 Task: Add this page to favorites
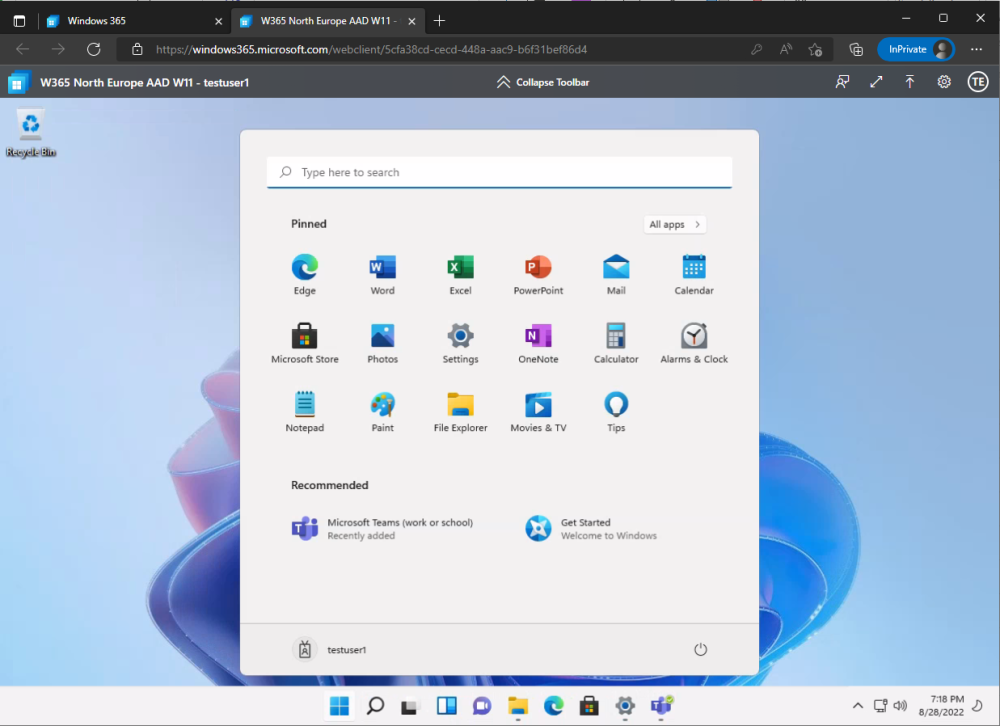pos(815,49)
